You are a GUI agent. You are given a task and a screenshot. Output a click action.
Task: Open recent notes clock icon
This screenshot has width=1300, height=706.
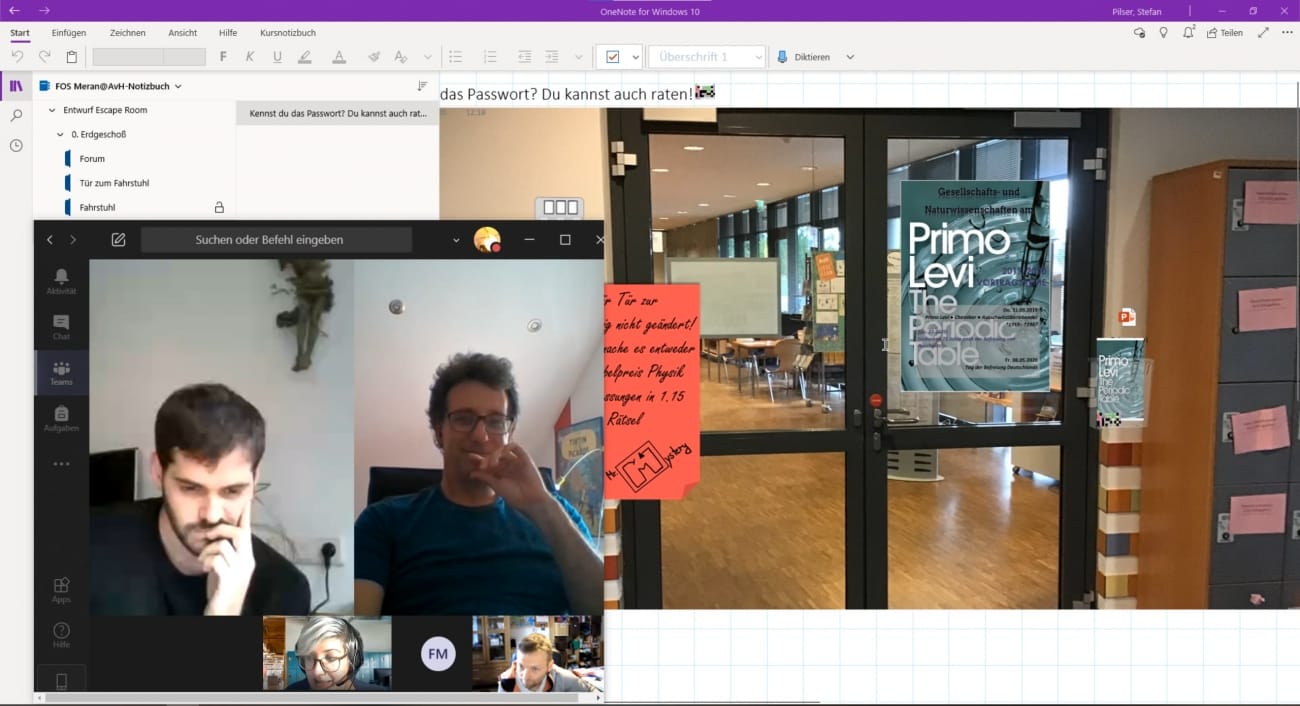tap(16, 146)
